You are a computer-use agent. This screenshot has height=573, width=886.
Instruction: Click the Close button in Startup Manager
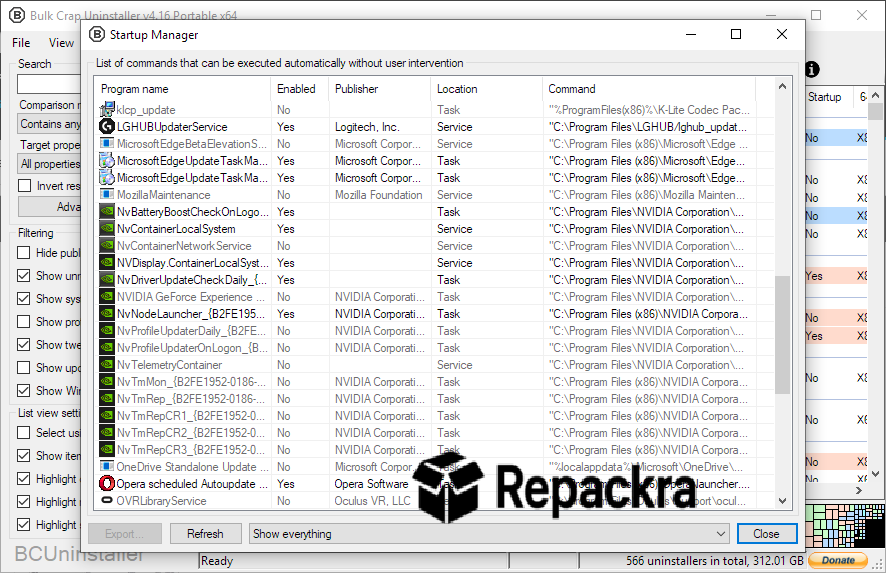(767, 533)
